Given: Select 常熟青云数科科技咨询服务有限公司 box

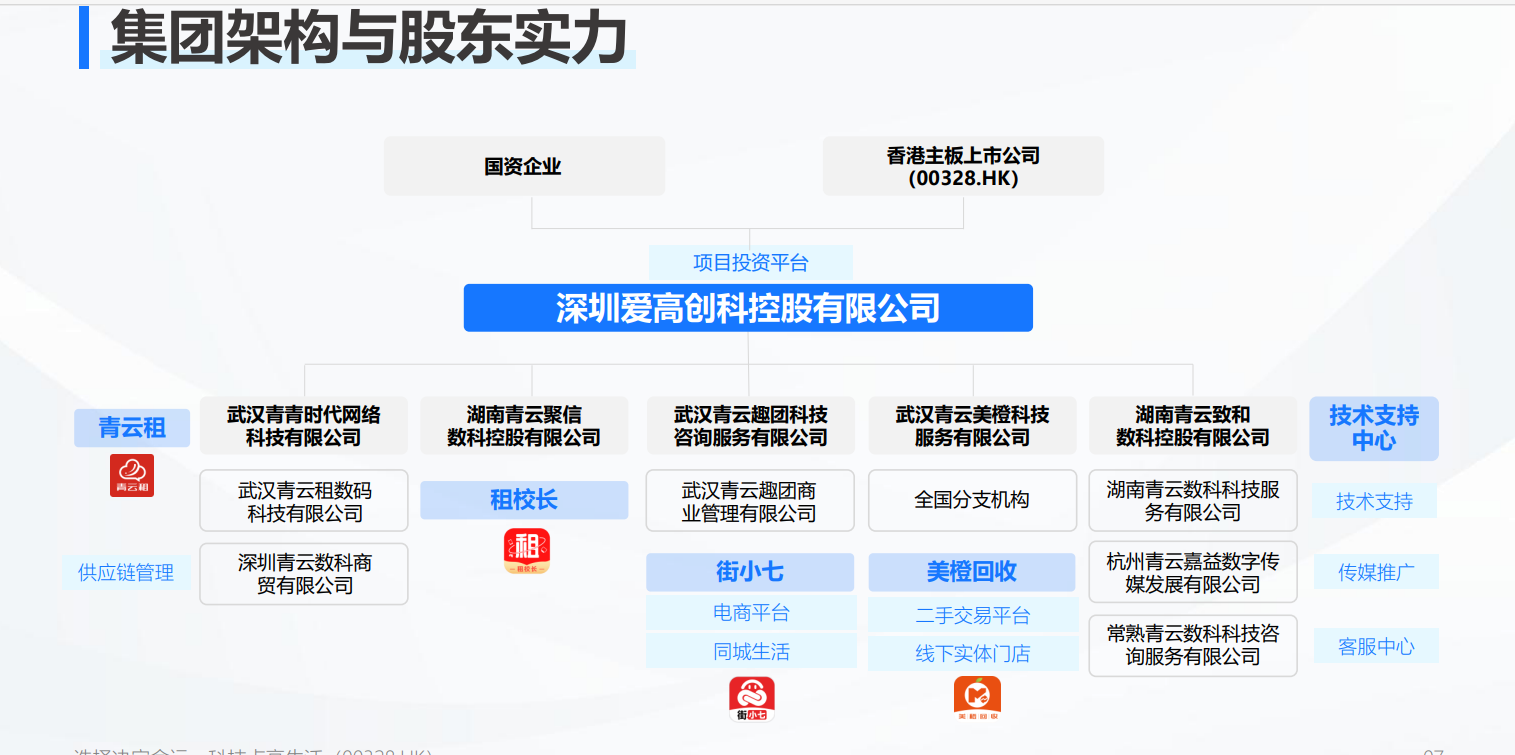Looking at the screenshot, I should click(1193, 645).
